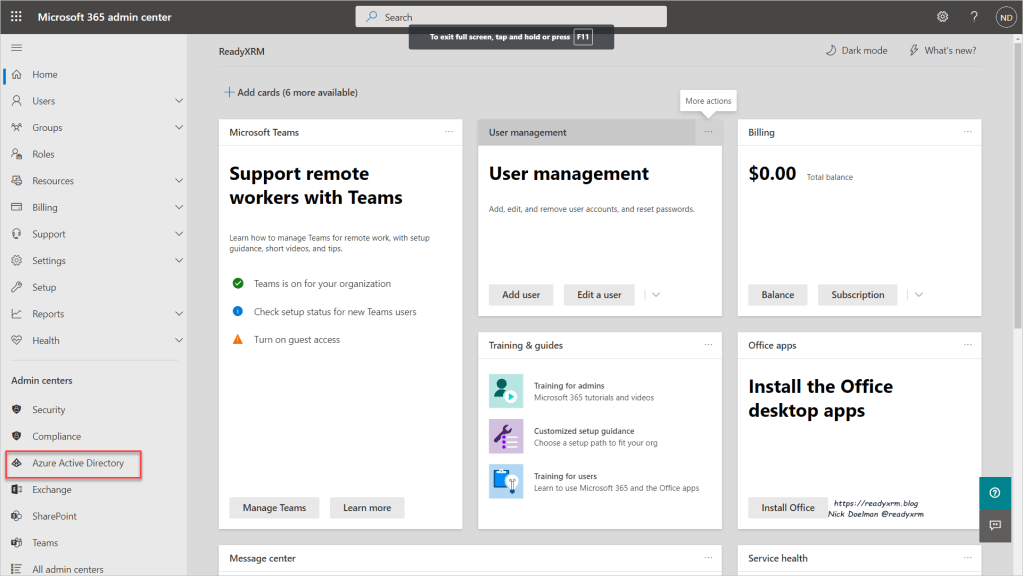Open the ND account profile avatar
The width and height of the screenshot is (1023, 576).
[1005, 17]
